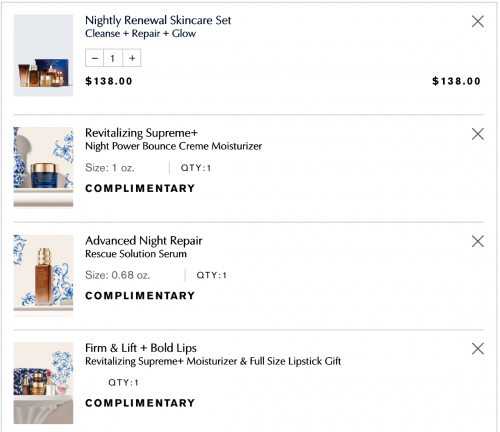
Task: Remove Advanced Night Repair serum item
Action: click(478, 241)
